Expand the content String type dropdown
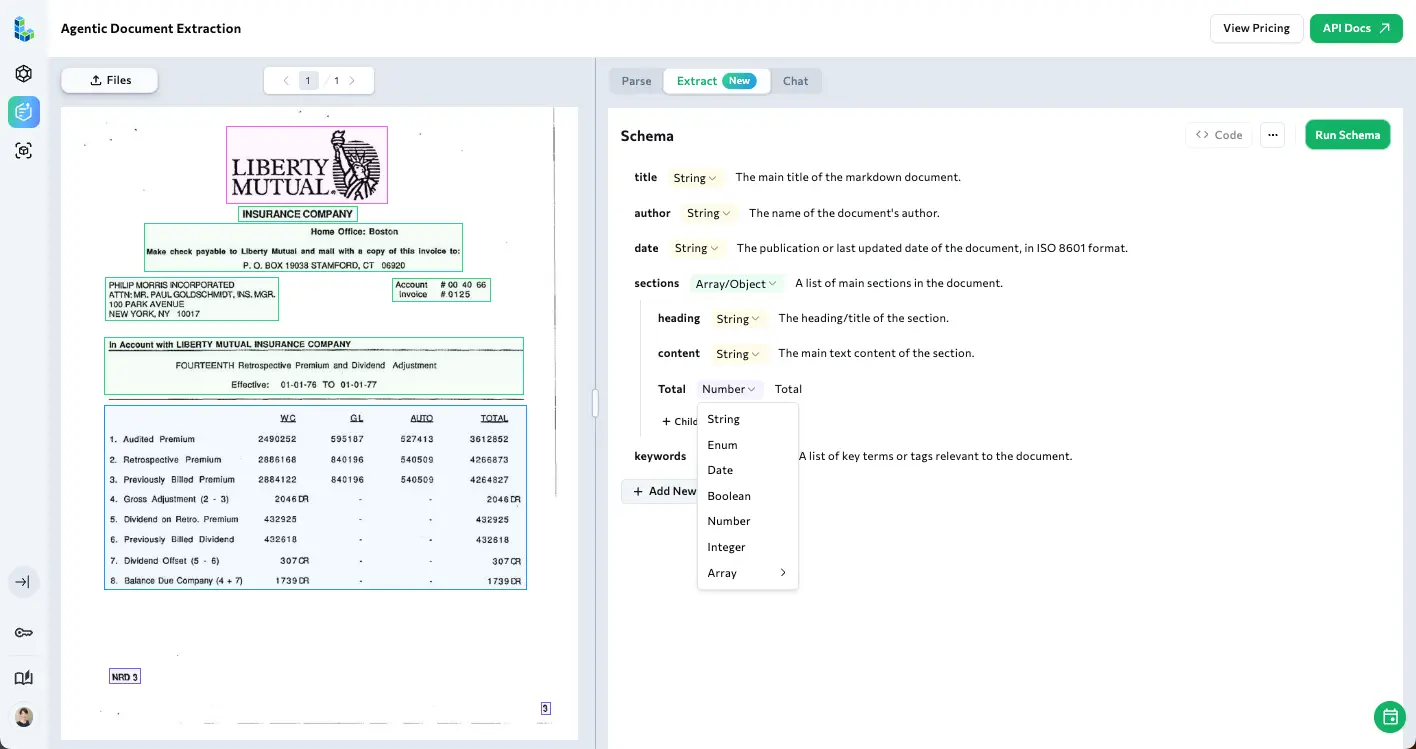Image resolution: width=1416 pixels, height=749 pixels. (x=738, y=354)
